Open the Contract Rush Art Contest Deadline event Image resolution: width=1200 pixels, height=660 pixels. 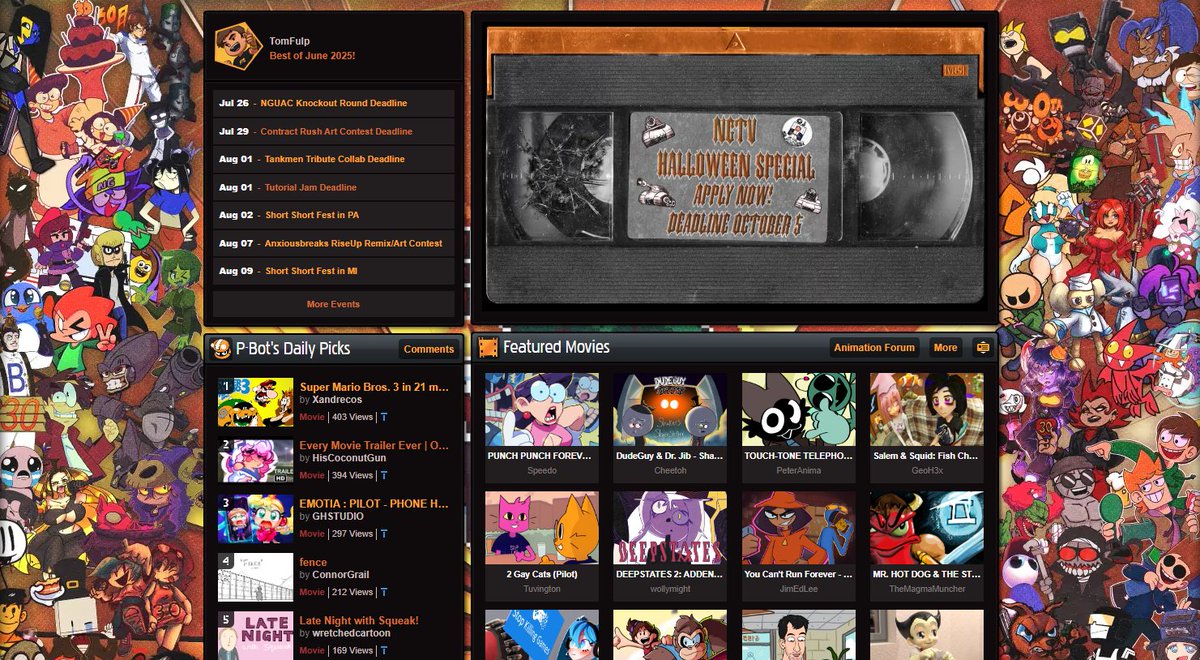(x=334, y=131)
